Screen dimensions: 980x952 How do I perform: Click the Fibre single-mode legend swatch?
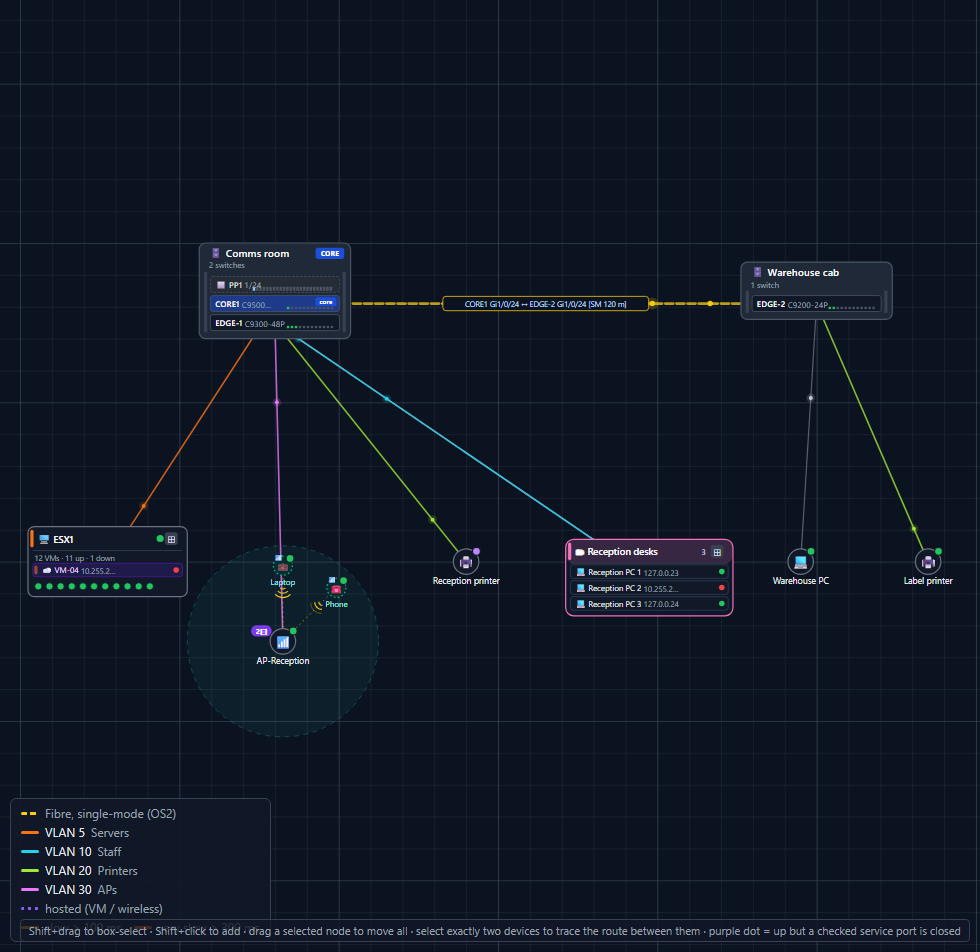click(29, 814)
